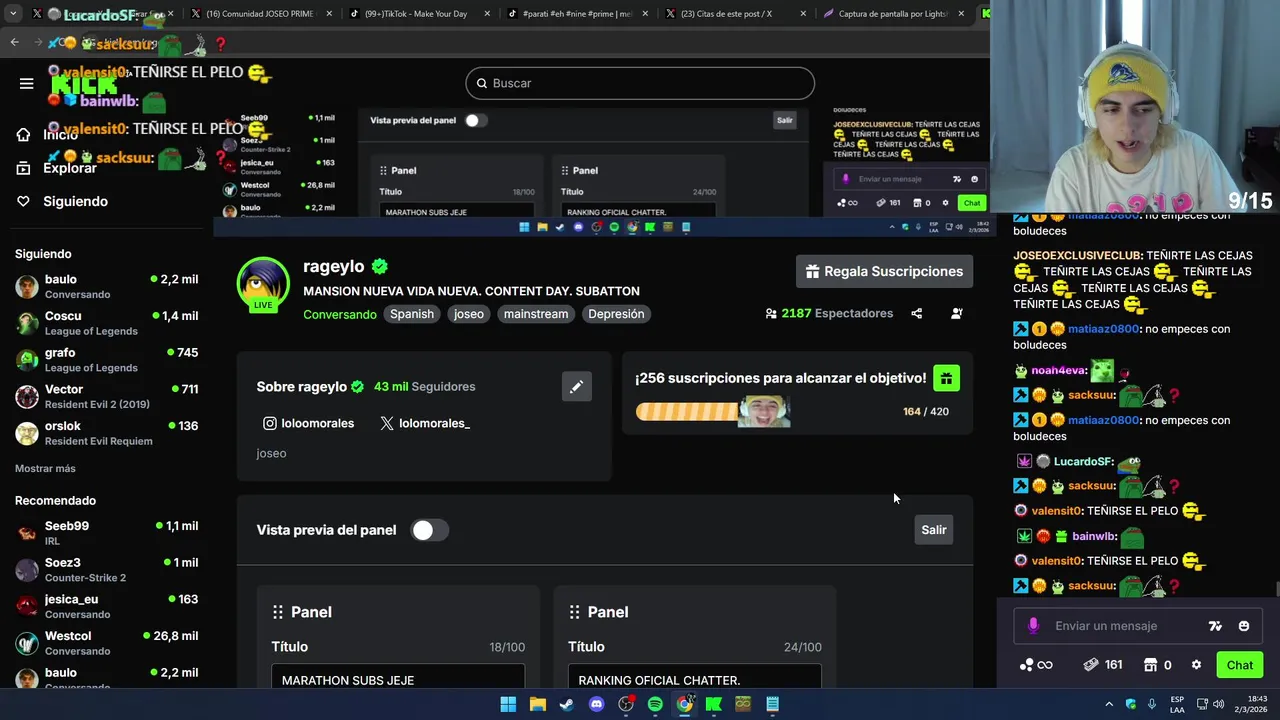This screenshot has width=1280, height=720.
Task: Open File Explorer from the taskbar
Action: [537, 704]
